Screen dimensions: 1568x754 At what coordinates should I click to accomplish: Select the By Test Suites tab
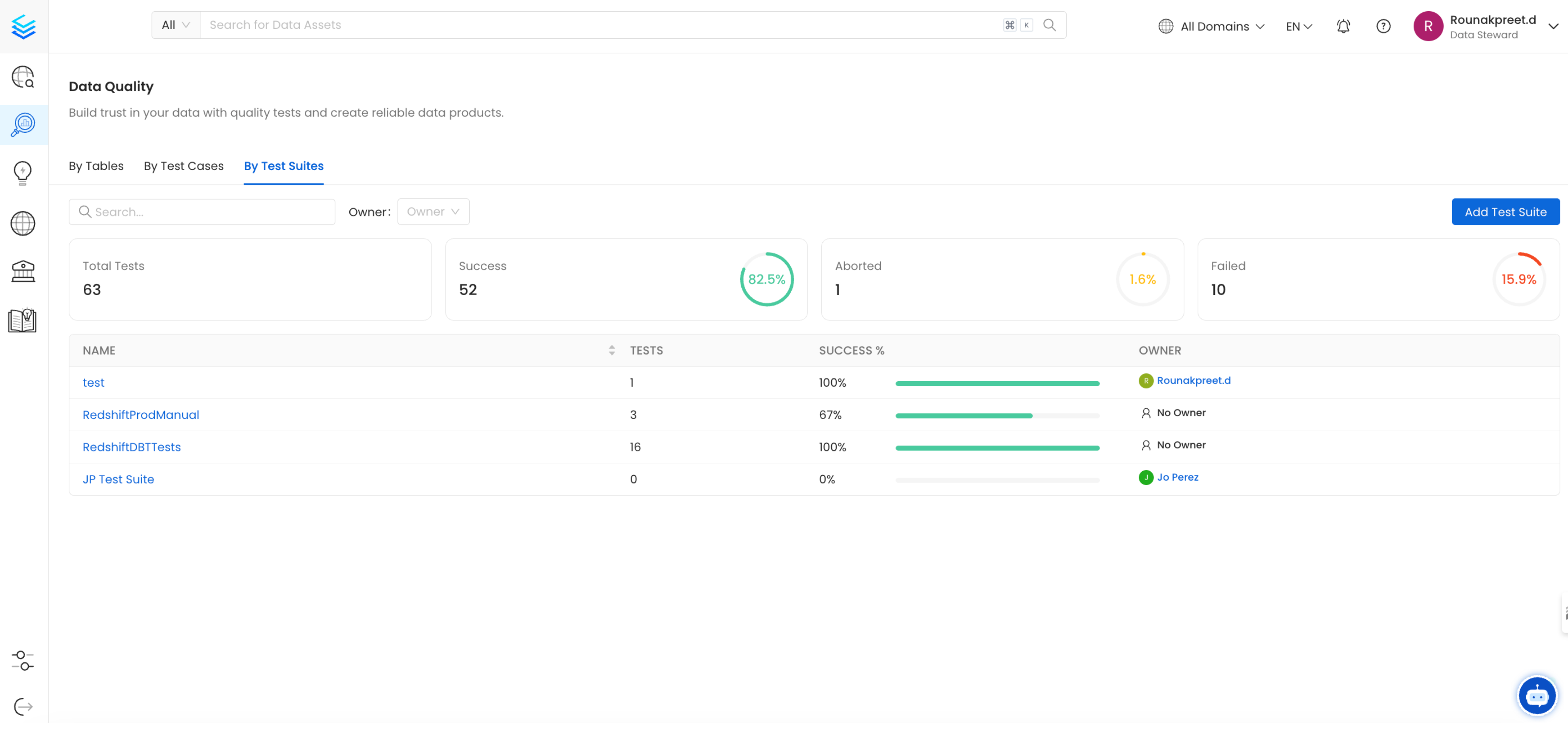(284, 166)
